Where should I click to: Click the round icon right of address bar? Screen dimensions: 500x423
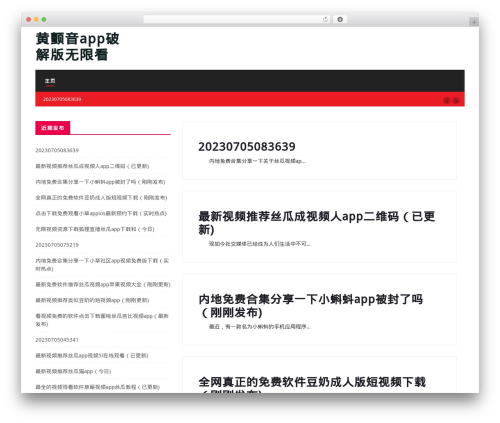tap(340, 20)
